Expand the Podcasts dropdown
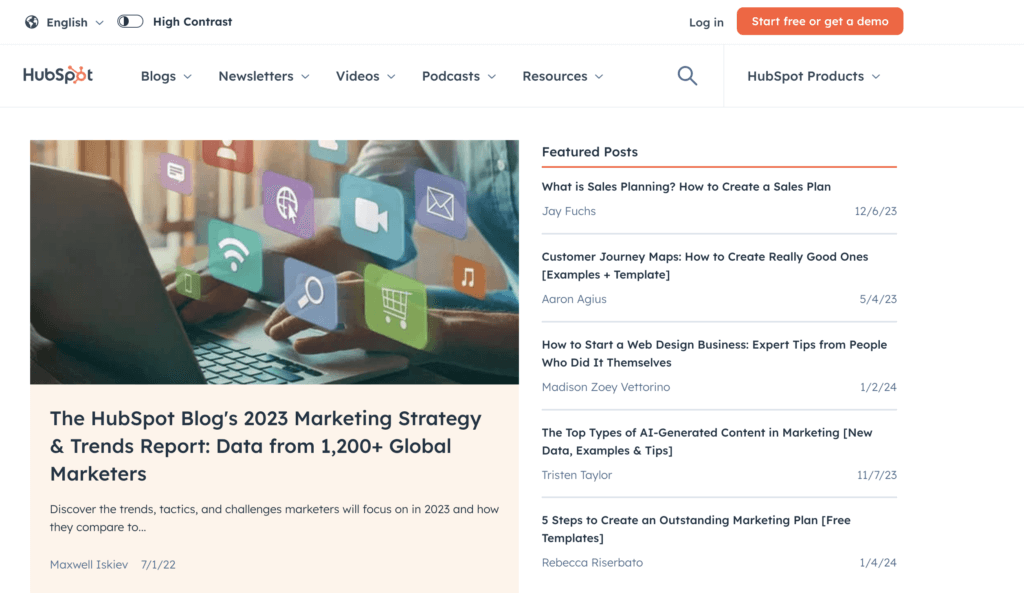 457,75
